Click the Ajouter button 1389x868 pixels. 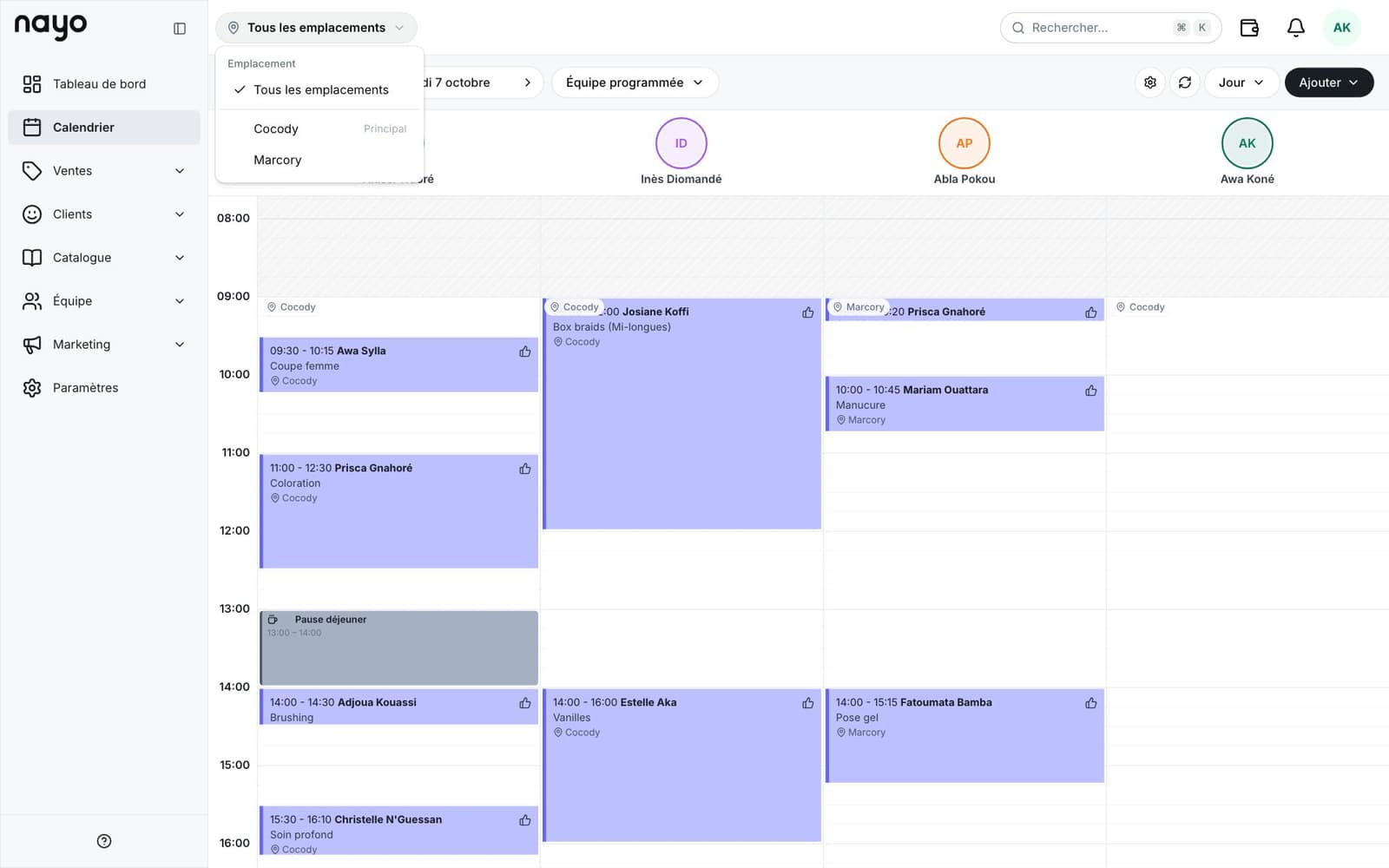pyautogui.click(x=1329, y=82)
